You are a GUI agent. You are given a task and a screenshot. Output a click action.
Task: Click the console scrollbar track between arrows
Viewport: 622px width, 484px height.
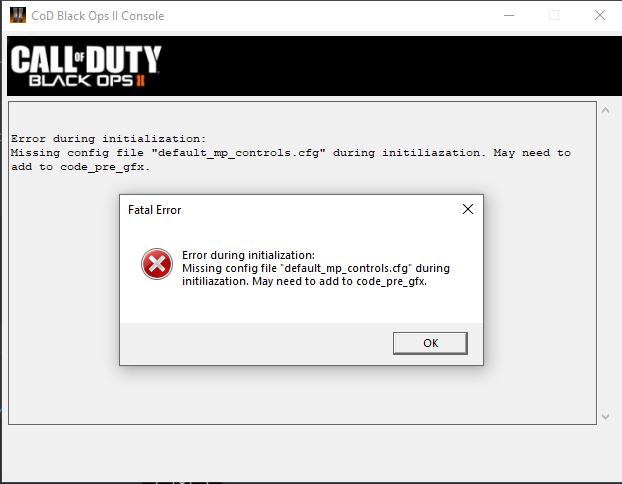point(605,263)
